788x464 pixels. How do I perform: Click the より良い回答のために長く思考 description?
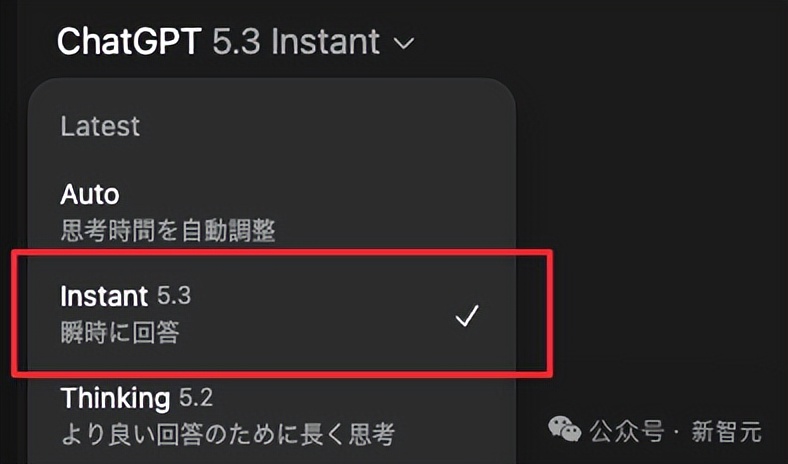pos(228,434)
